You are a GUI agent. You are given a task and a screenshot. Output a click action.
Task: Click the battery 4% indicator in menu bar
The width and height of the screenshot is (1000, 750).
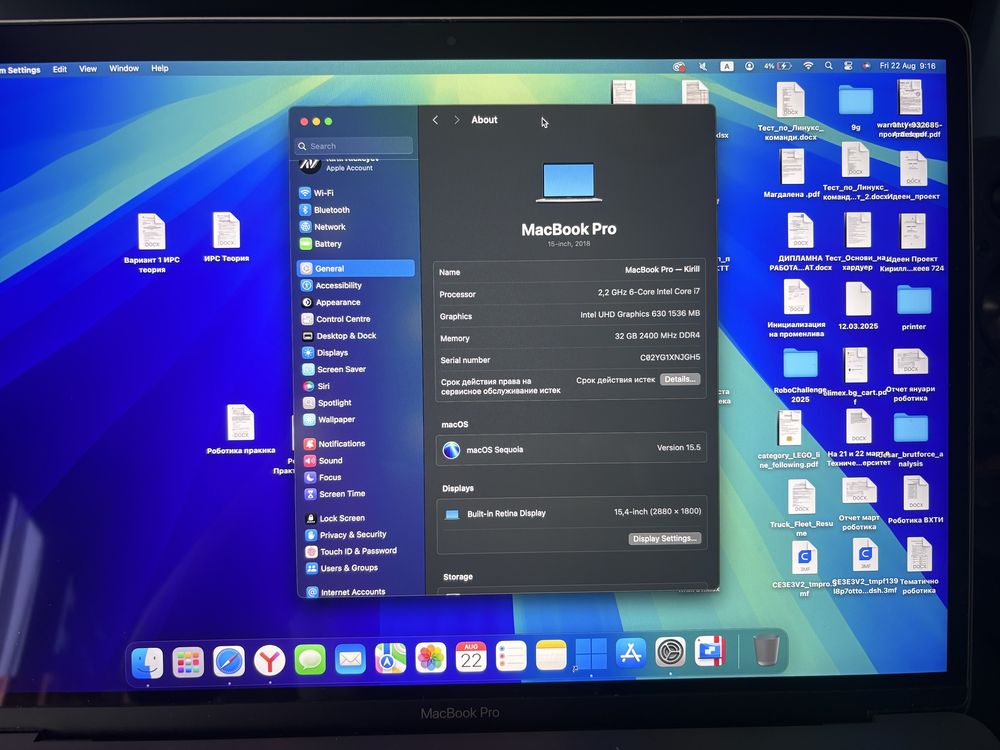[777, 66]
